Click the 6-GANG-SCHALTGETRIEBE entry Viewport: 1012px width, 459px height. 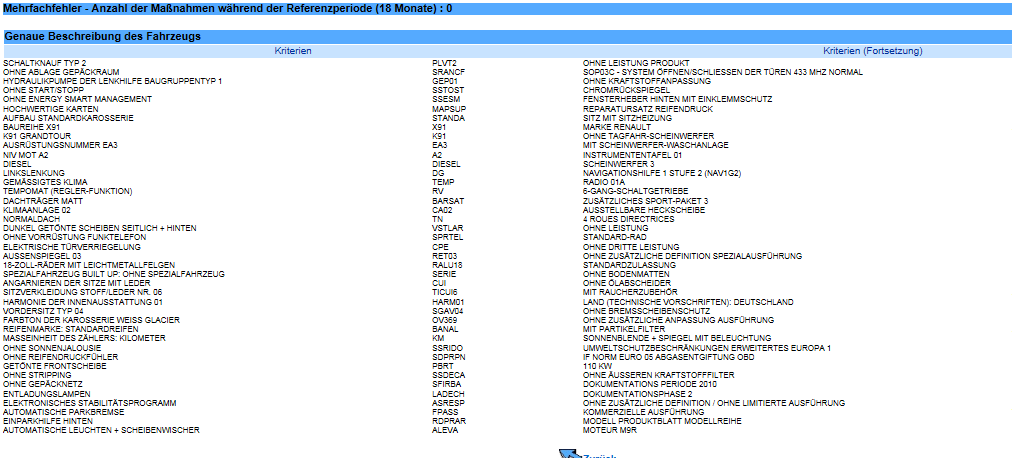click(x=635, y=191)
